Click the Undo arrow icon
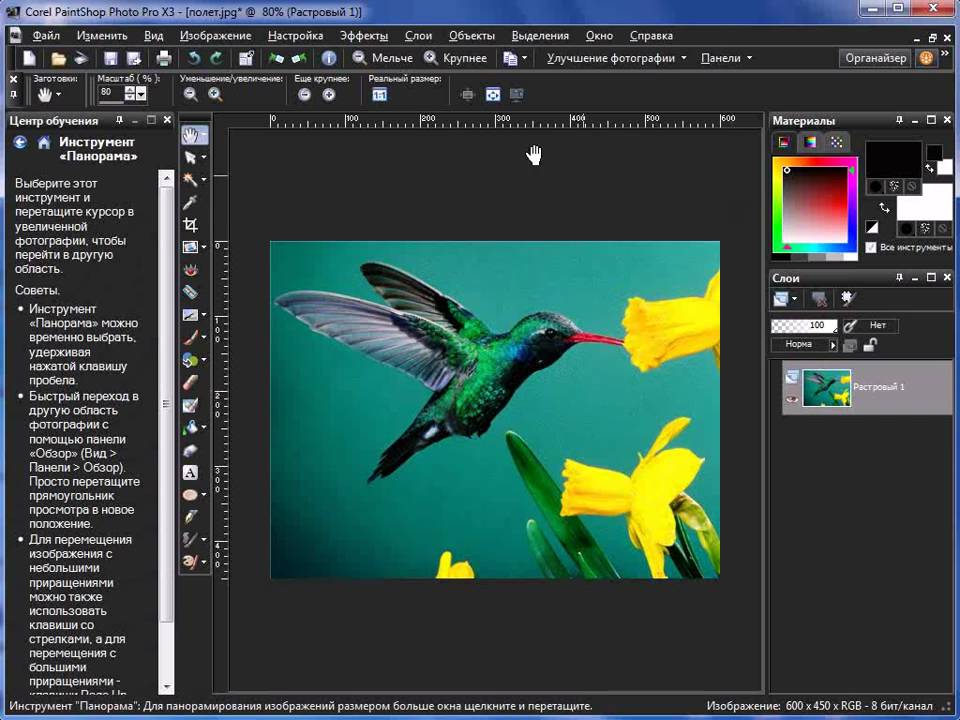This screenshot has height=720, width=960. [x=193, y=58]
